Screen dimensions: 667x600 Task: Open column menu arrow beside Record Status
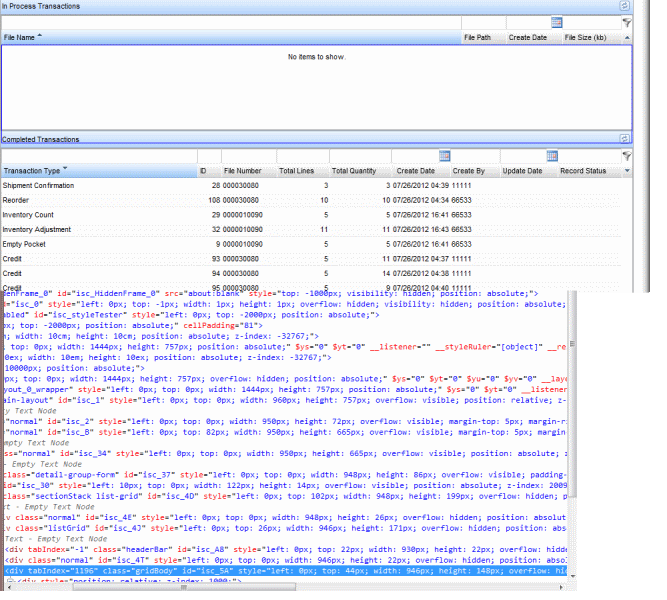coord(626,171)
